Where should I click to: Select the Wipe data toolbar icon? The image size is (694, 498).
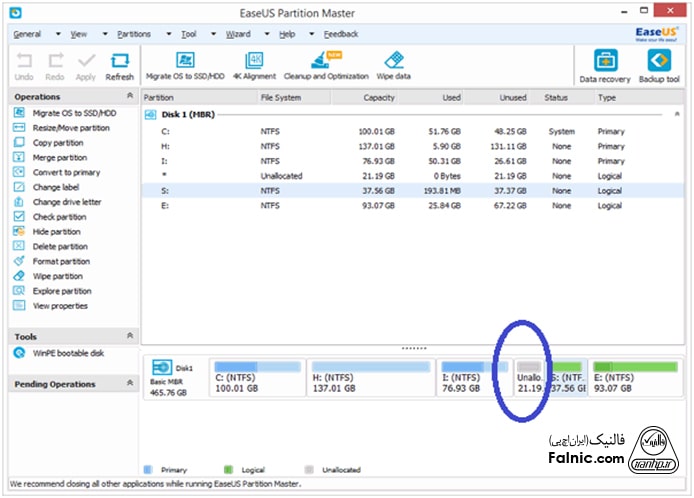[x=394, y=60]
